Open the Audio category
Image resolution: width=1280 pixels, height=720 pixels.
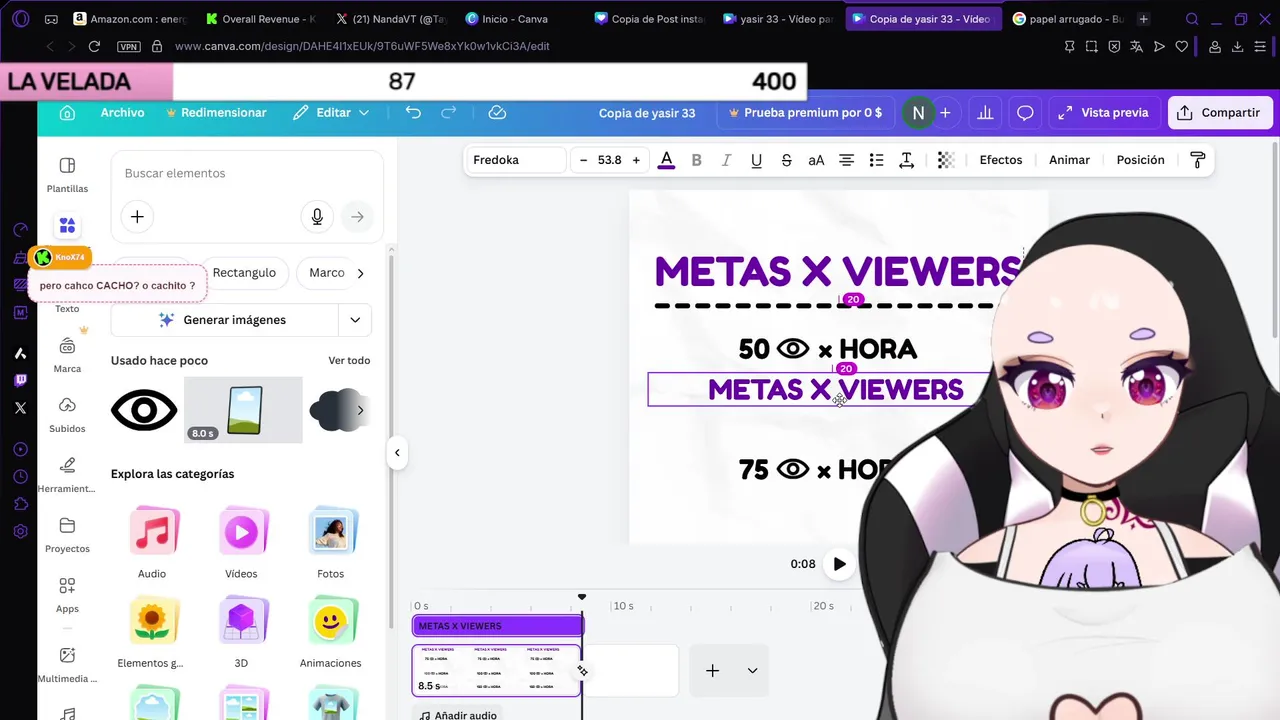click(x=152, y=544)
